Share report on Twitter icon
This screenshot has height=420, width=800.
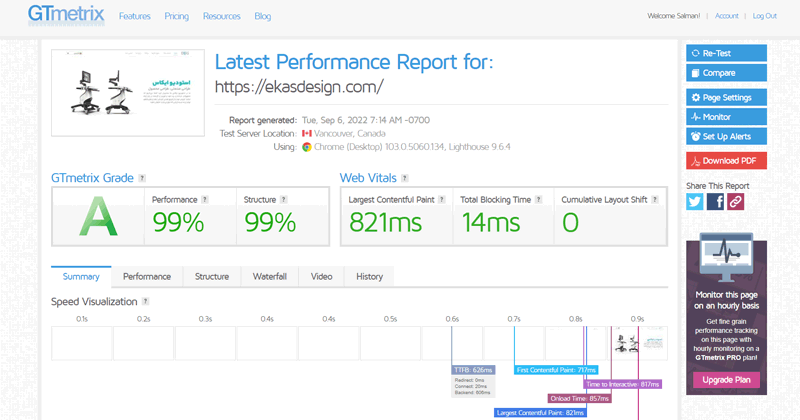click(694, 202)
